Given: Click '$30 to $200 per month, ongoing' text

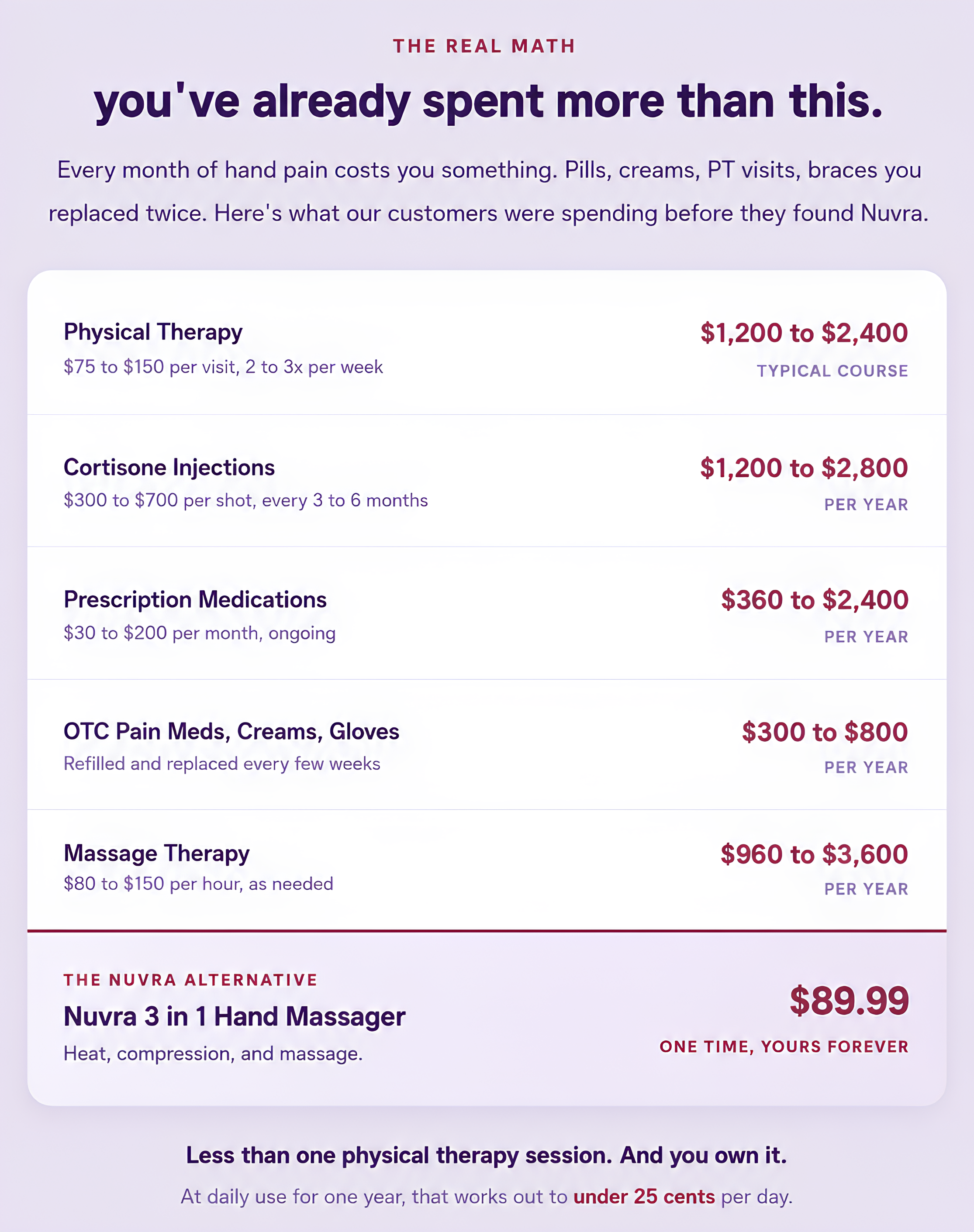Looking at the screenshot, I should (200, 633).
